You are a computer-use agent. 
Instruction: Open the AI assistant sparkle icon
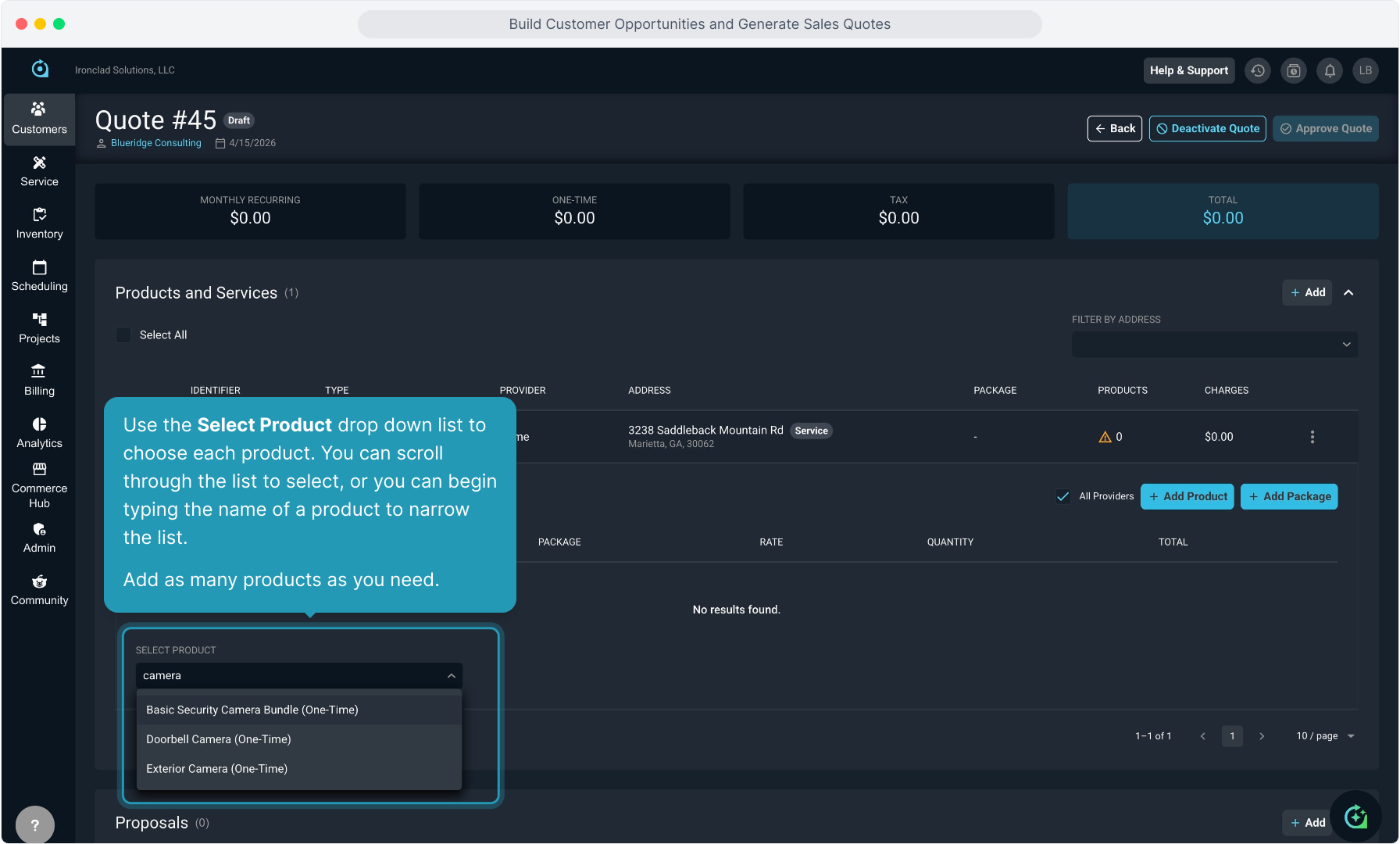[x=1355, y=817]
